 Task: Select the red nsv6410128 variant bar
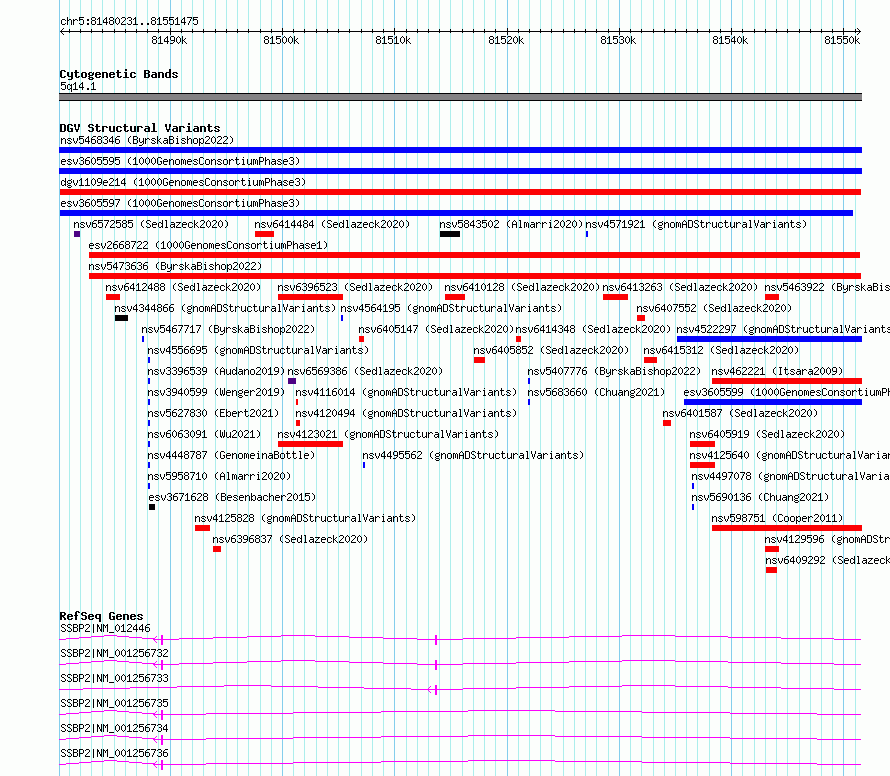click(455, 297)
